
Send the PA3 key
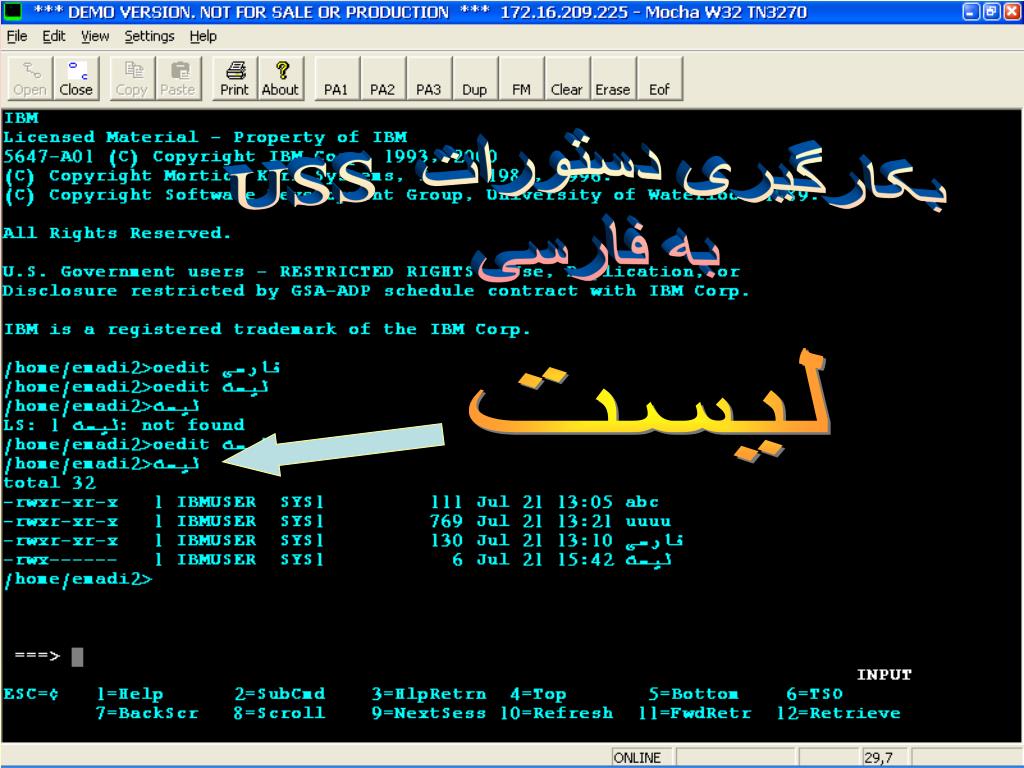point(429,78)
